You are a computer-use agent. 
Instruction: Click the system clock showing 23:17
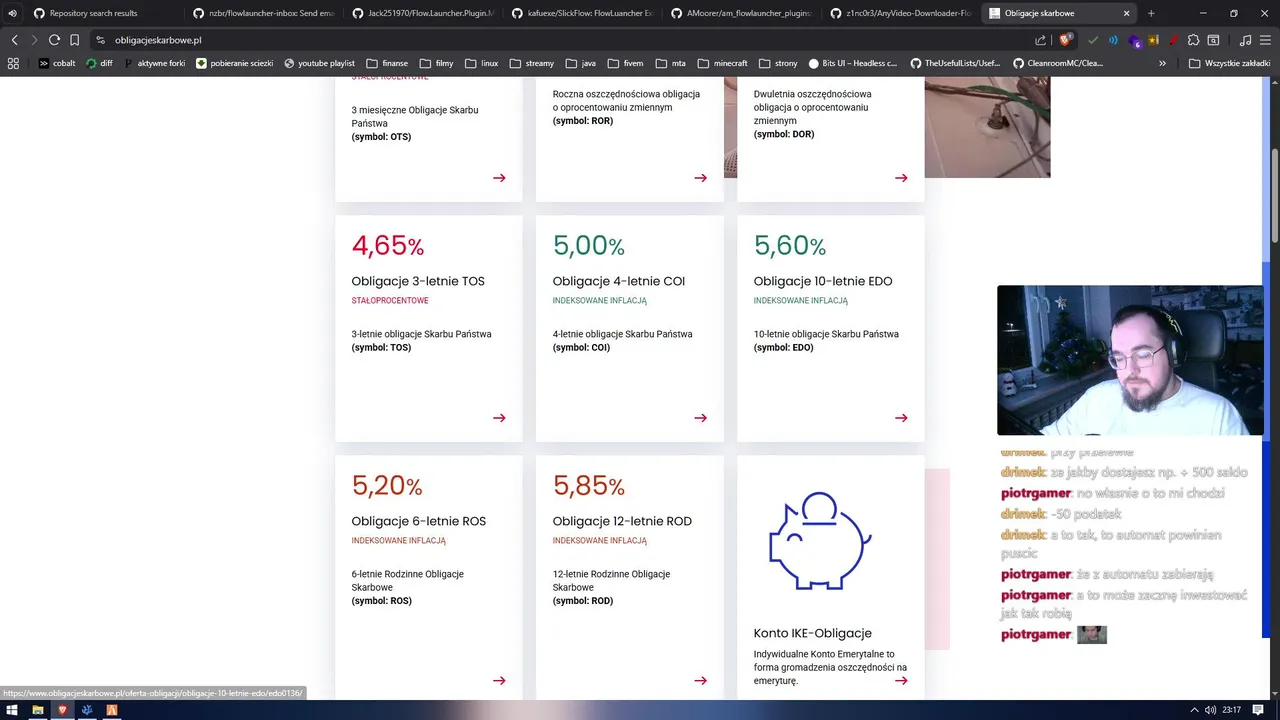tap(1231, 710)
